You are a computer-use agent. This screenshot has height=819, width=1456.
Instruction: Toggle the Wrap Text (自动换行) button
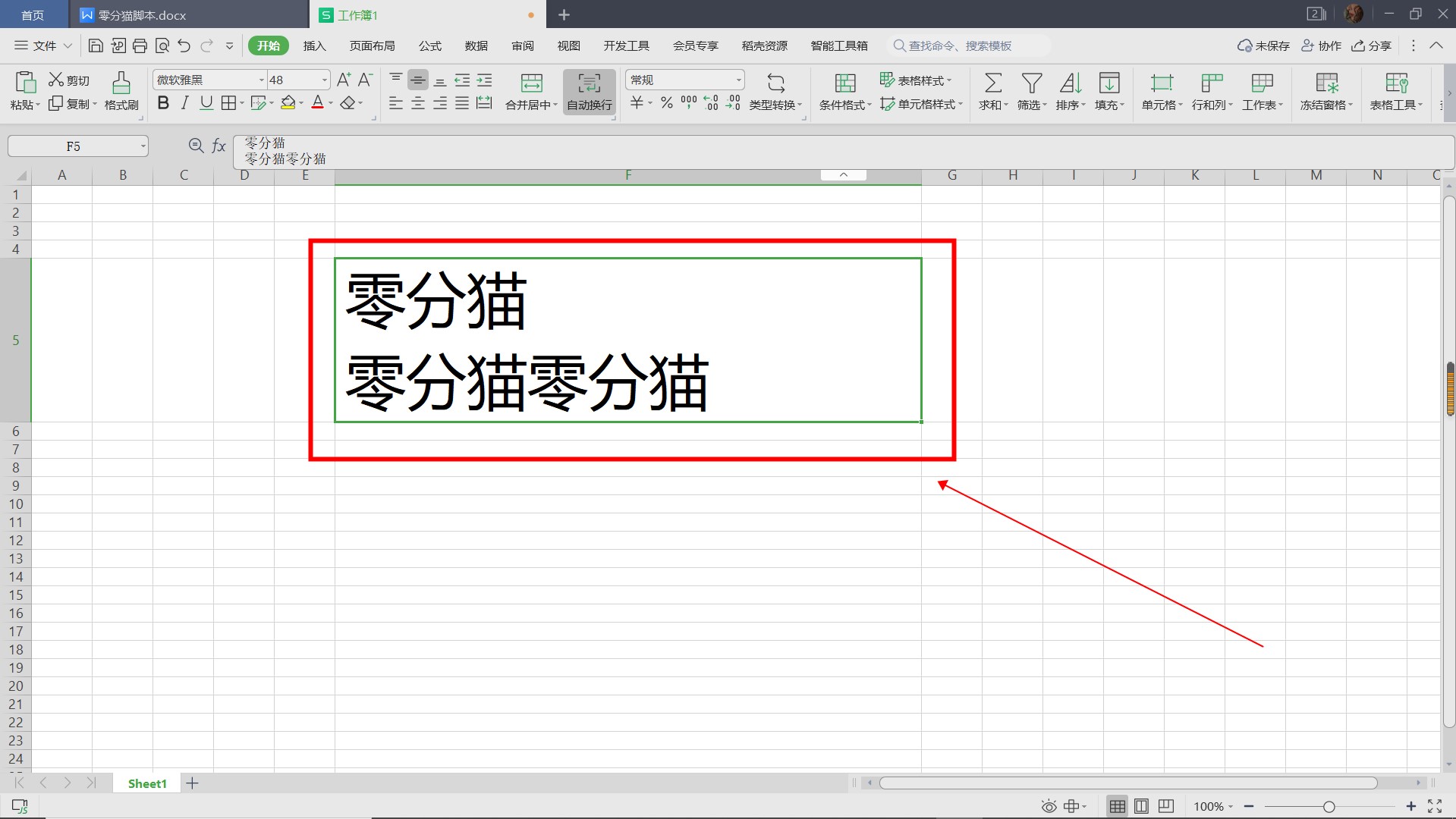point(590,91)
